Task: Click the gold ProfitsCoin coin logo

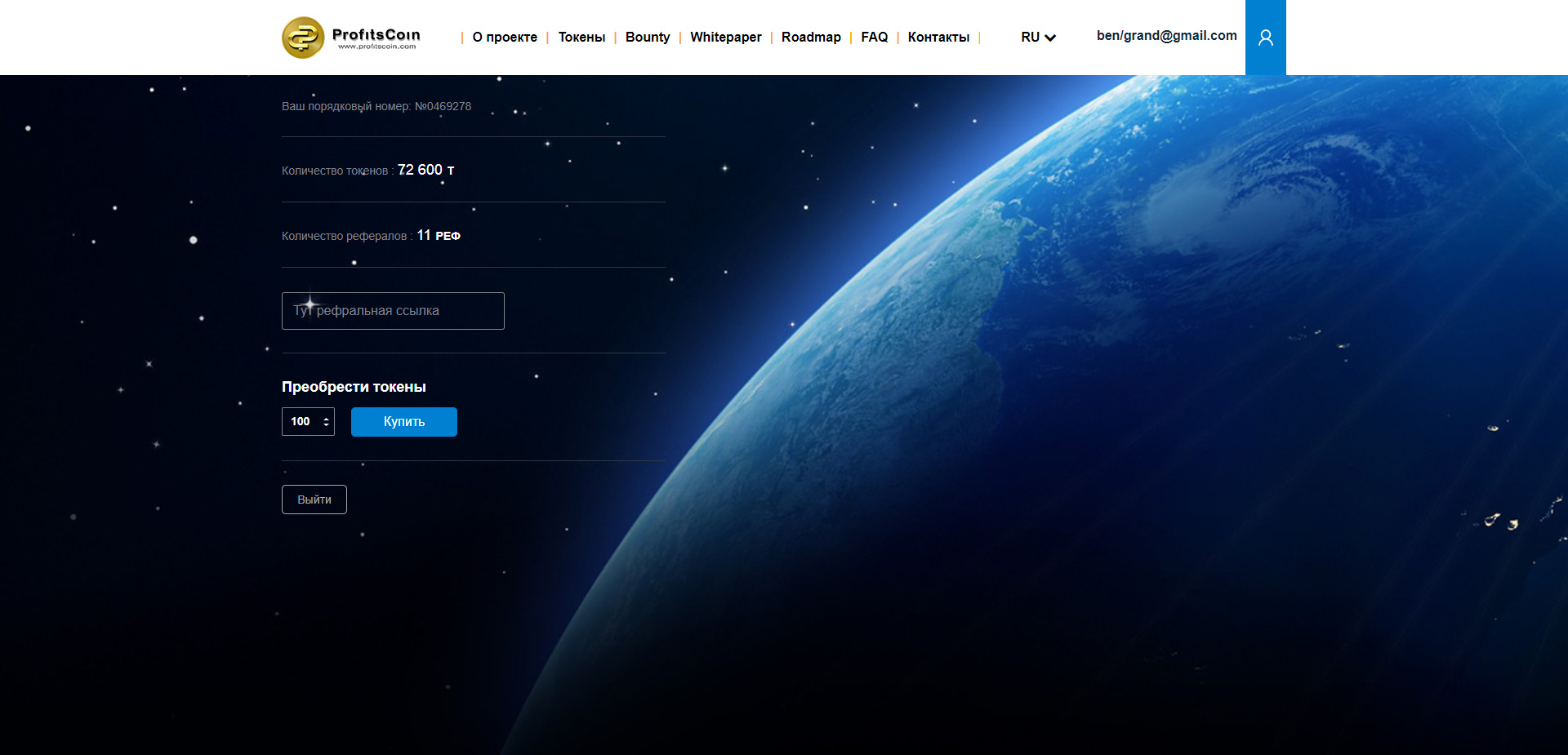Action: coord(303,38)
